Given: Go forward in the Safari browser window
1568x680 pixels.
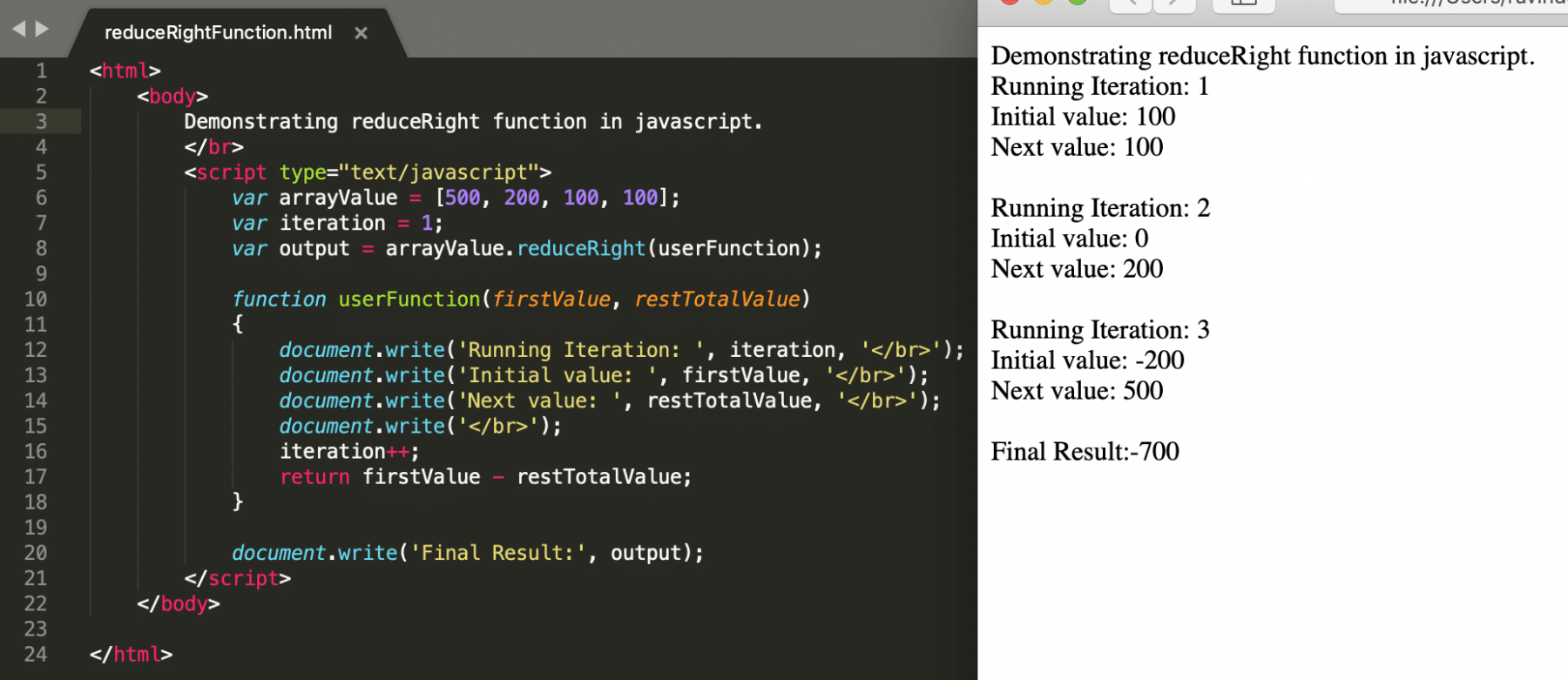Looking at the screenshot, I should [x=1174, y=3].
